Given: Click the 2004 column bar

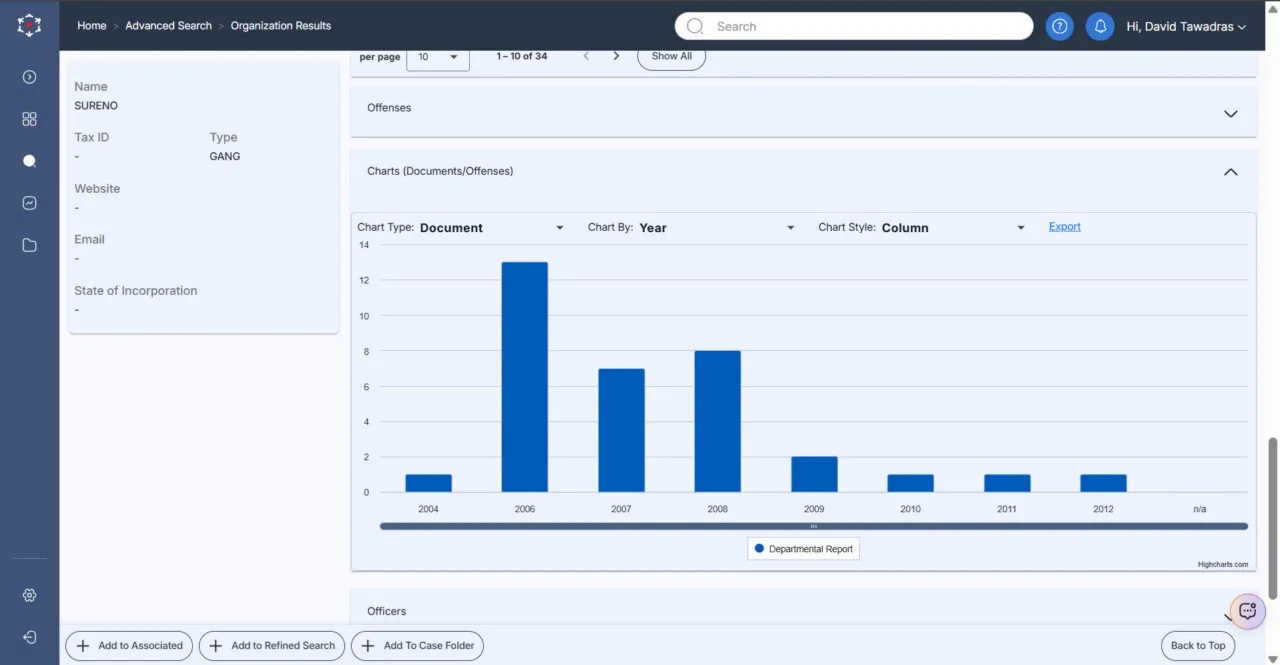Looking at the screenshot, I should click(x=428, y=483).
